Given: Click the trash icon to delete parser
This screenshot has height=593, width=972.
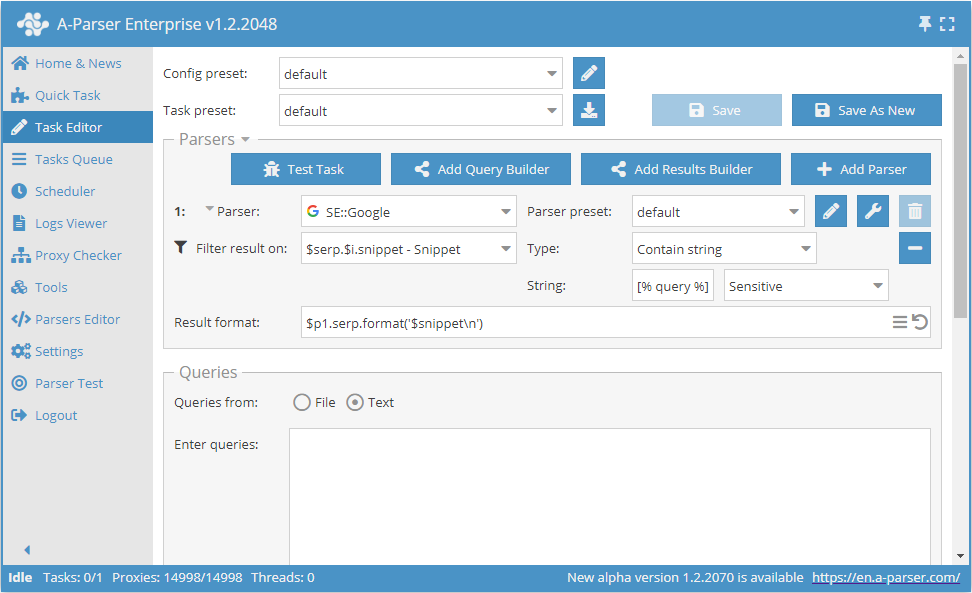Looking at the screenshot, I should [915, 212].
